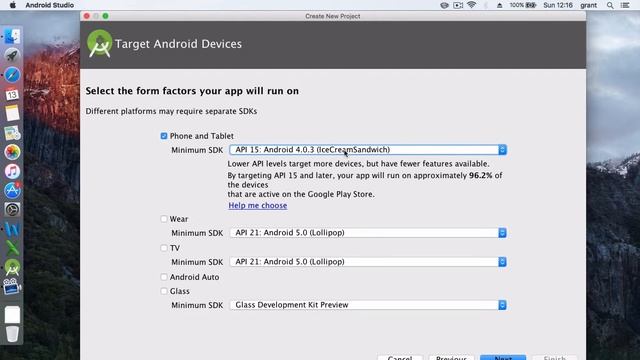Open Wear Minimum SDK dropdown

click(368, 233)
